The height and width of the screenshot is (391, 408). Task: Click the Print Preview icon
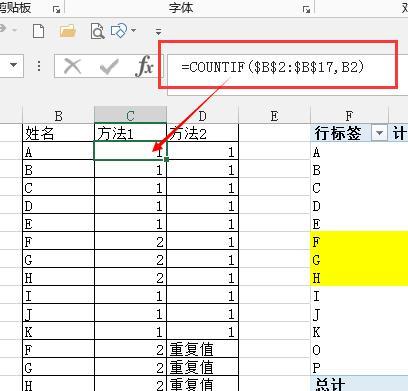tap(97, 31)
